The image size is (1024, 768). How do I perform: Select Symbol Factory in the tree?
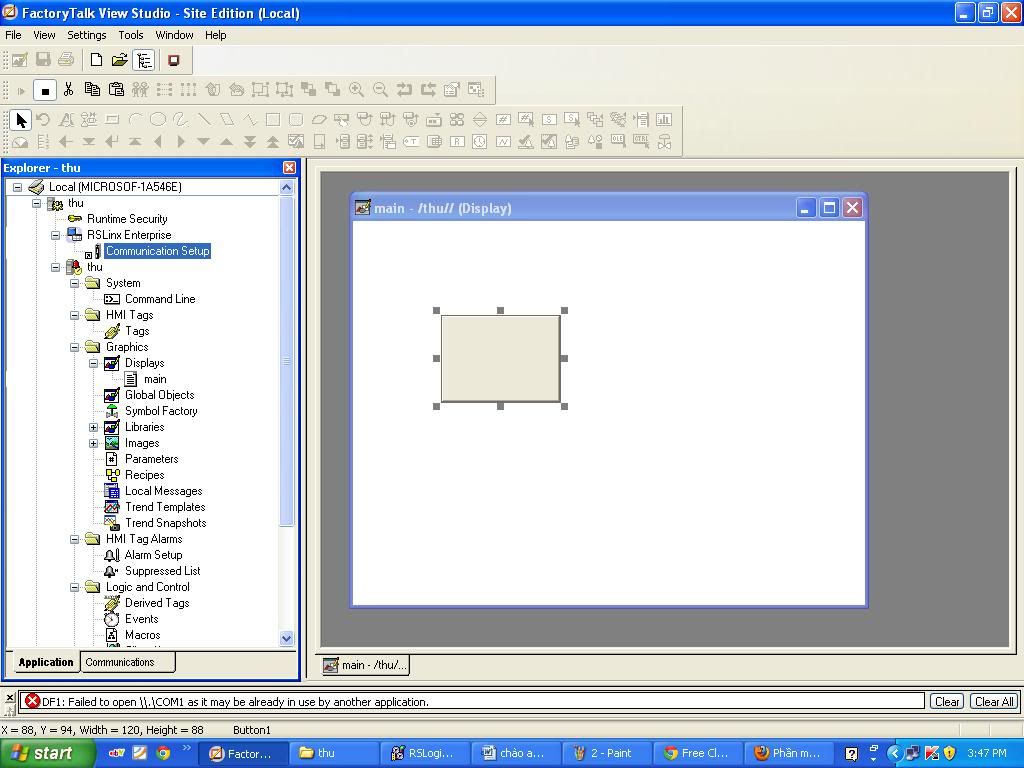tap(161, 411)
